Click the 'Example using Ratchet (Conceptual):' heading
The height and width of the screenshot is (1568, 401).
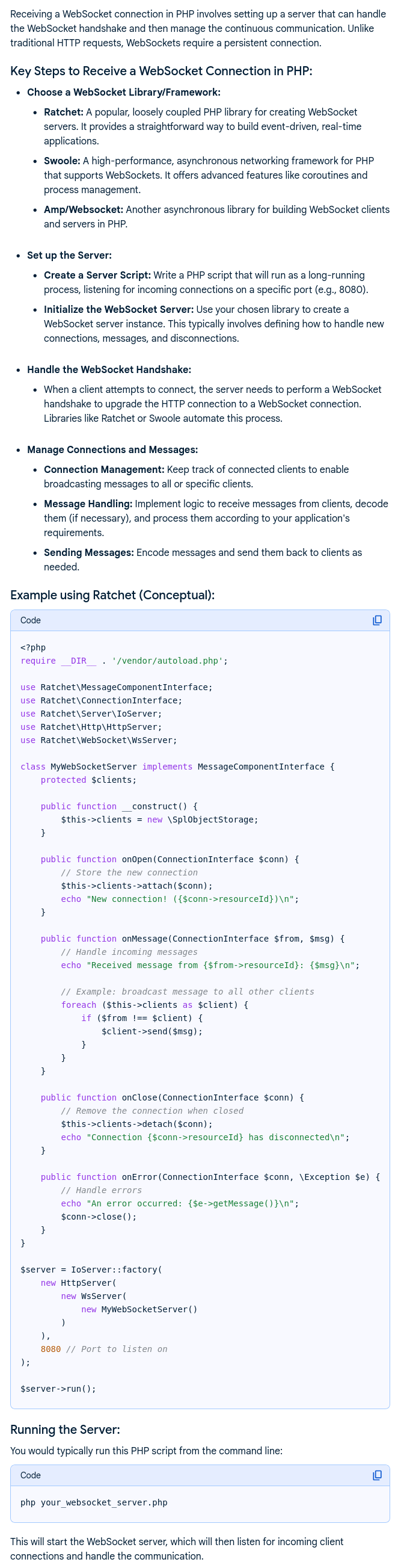[x=112, y=594]
